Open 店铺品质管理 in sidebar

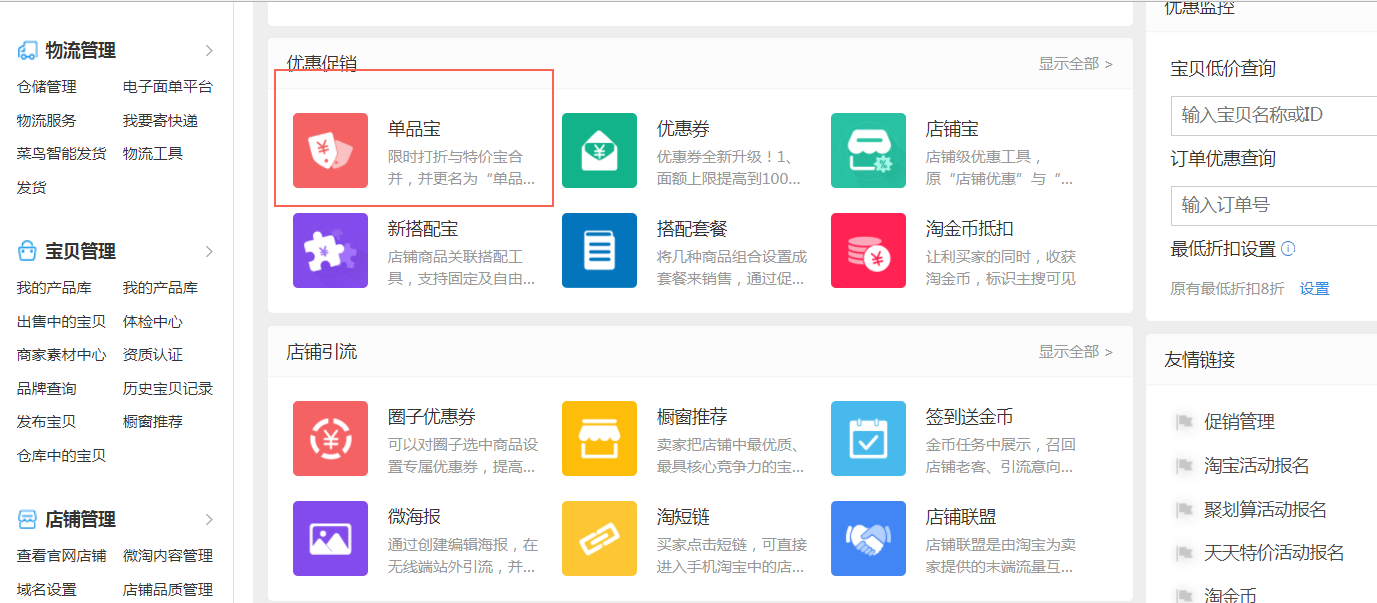pos(168,590)
